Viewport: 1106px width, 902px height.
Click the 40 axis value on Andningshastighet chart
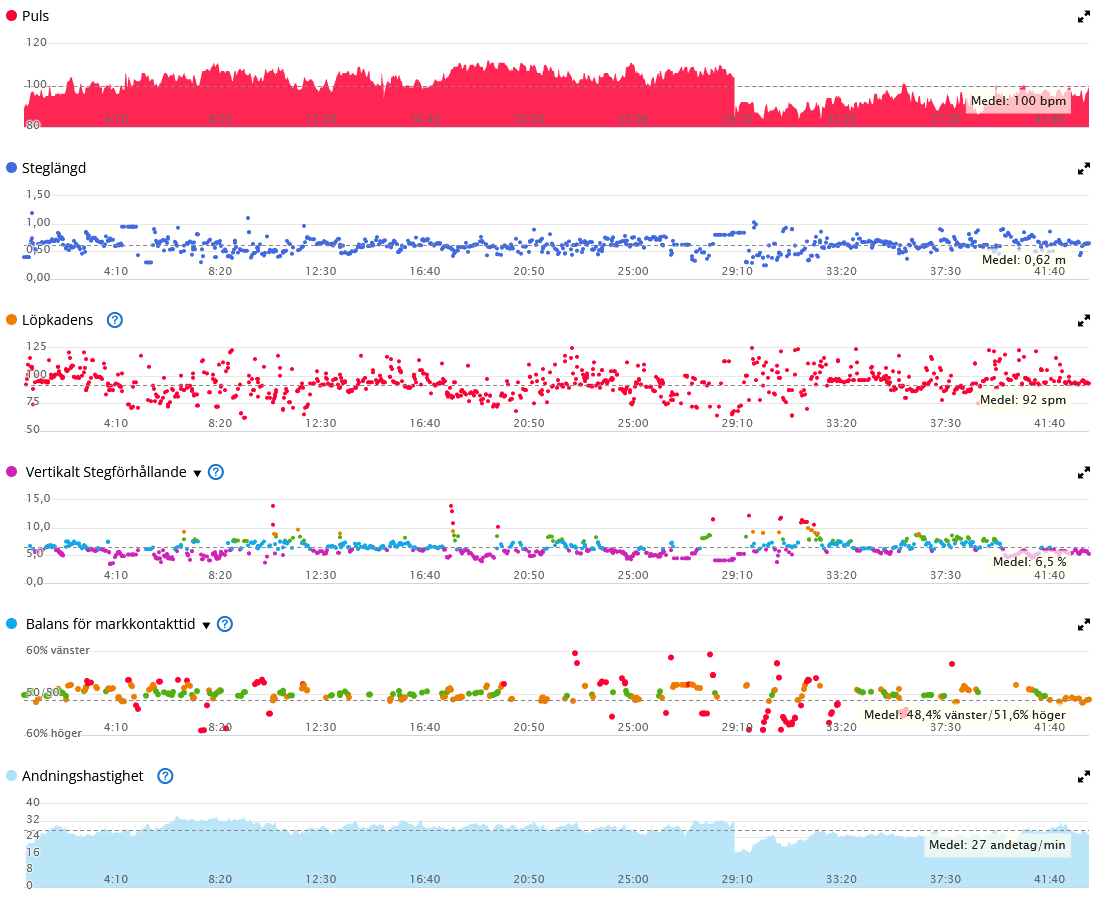pyautogui.click(x=33, y=802)
